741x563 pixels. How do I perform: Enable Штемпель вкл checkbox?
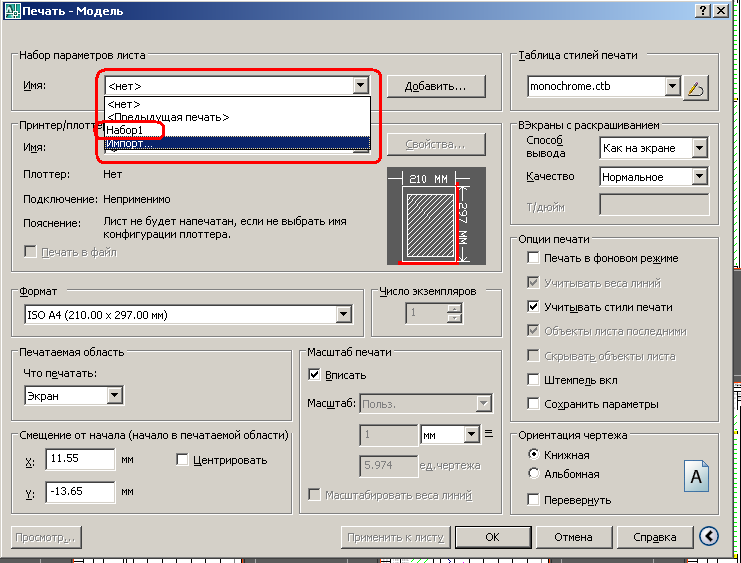(533, 379)
